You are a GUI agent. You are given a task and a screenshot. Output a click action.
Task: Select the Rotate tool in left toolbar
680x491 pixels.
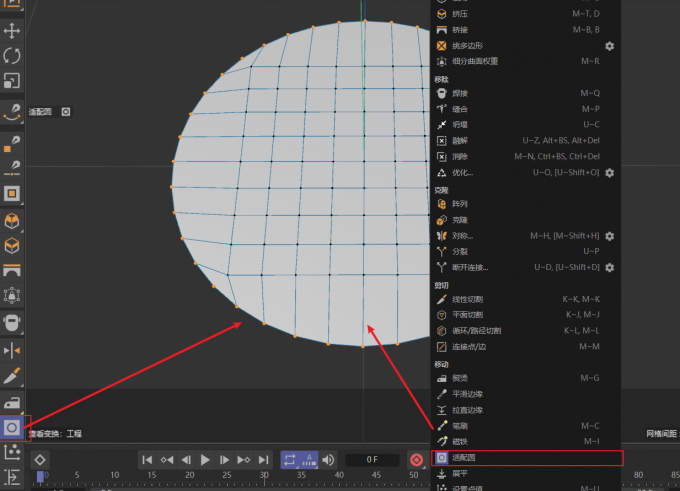12,56
